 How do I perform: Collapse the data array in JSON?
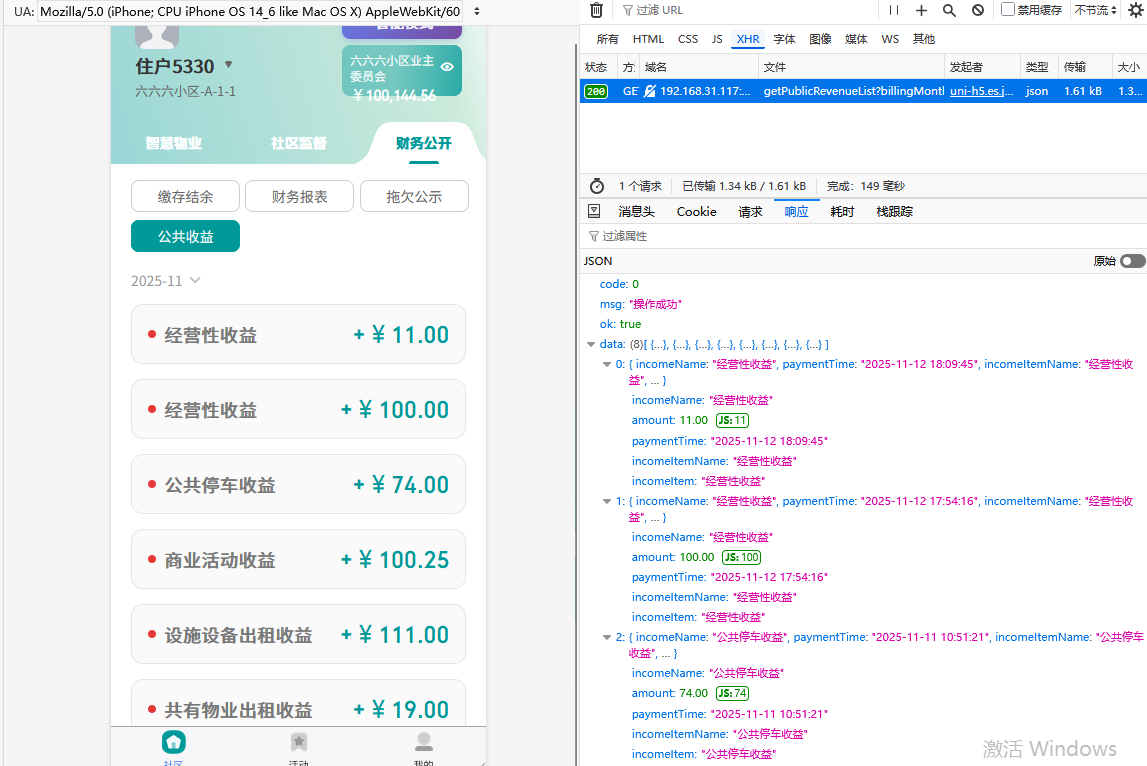591,345
